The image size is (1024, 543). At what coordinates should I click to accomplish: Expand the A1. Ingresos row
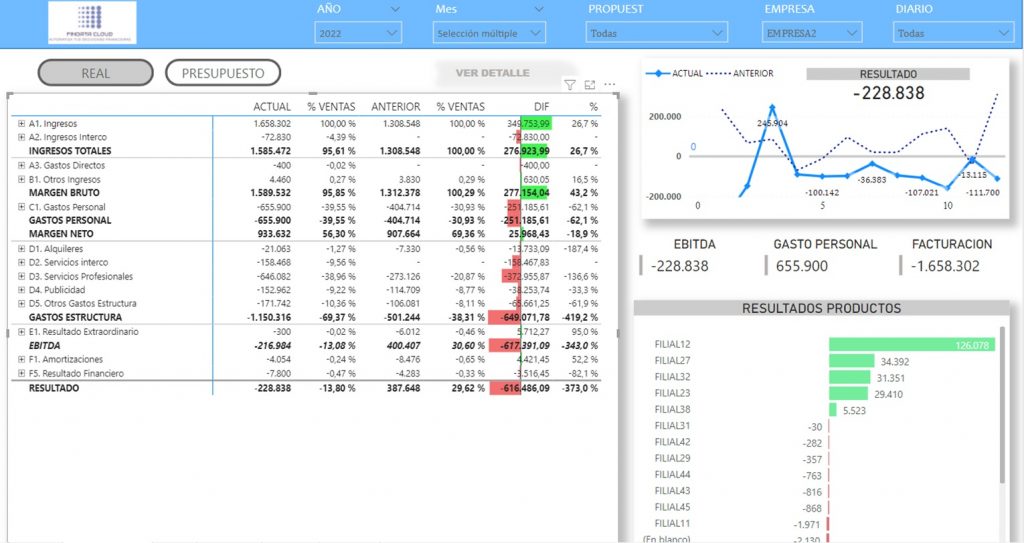21,123
